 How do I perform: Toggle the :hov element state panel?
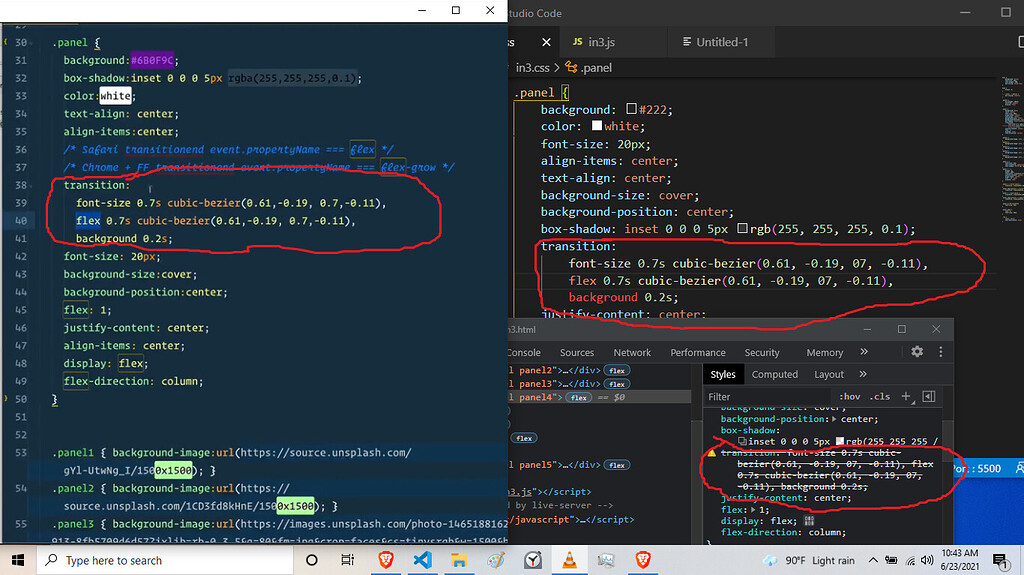tap(850, 397)
